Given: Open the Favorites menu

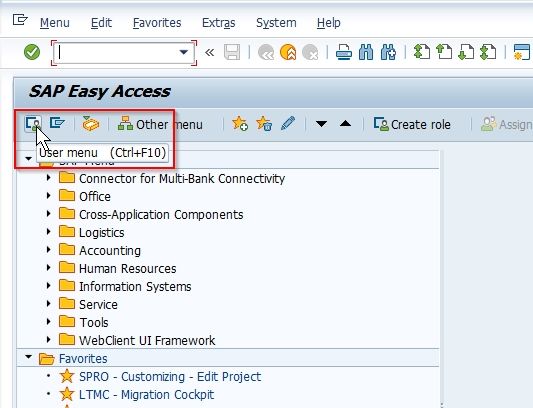Looking at the screenshot, I should (157, 23).
